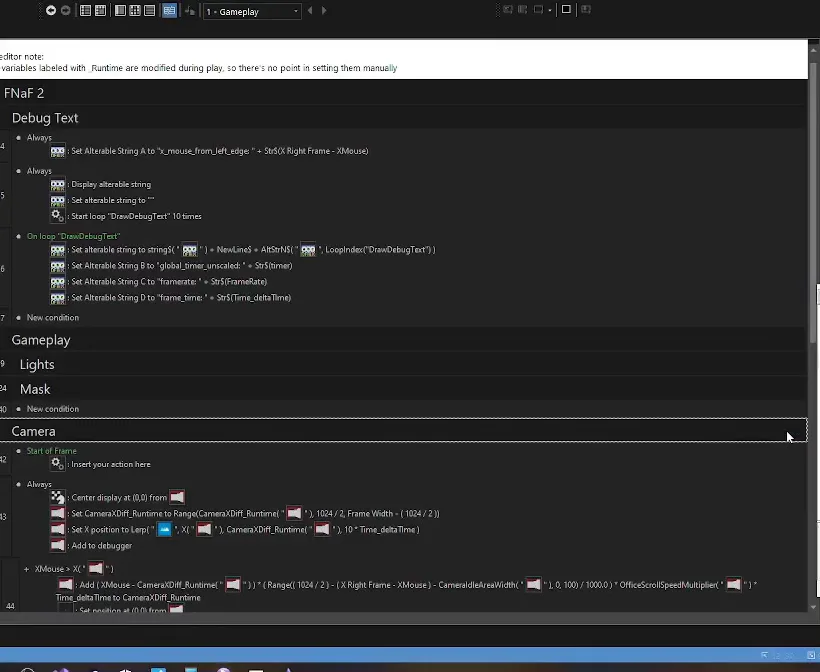Screen dimensions: 820x672
Task: Select the 'Mask' group header
Action: tap(35, 389)
